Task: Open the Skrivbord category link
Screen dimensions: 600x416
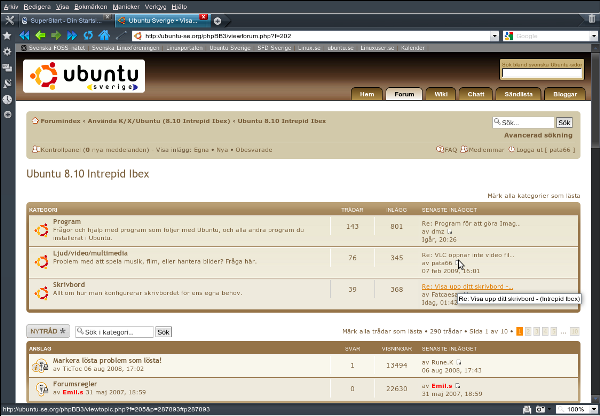Action: pos(69,284)
